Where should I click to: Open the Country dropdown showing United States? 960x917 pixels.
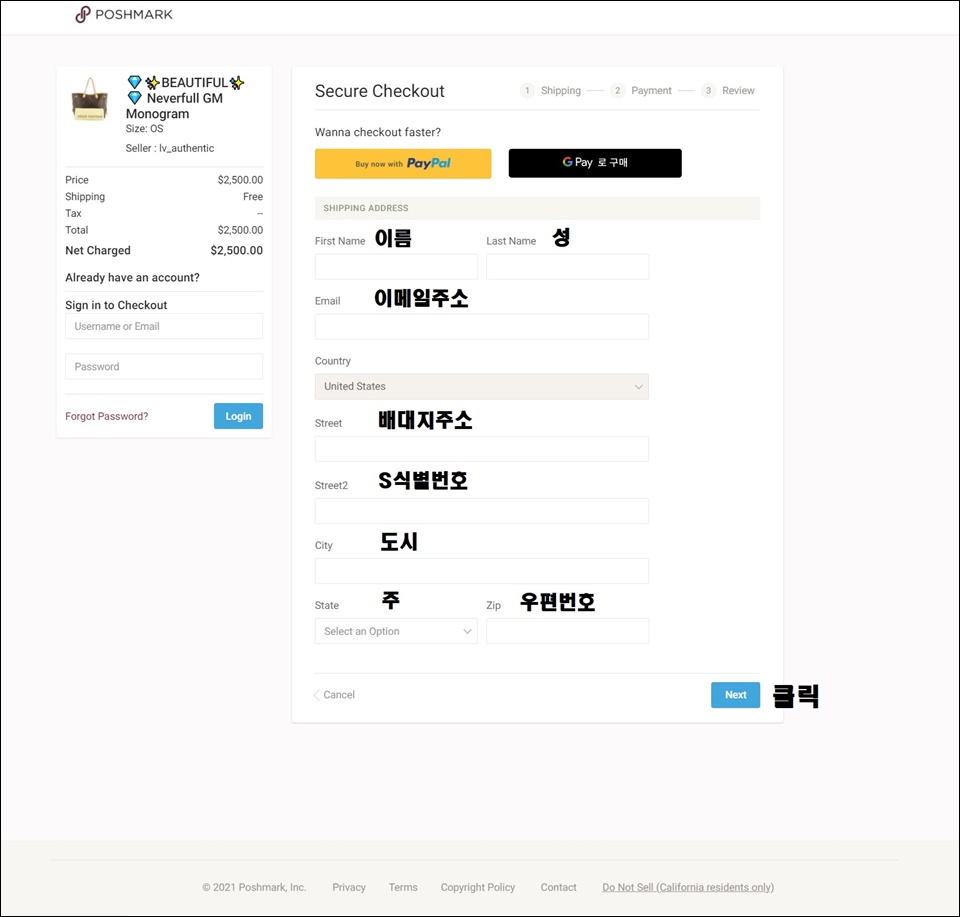point(482,387)
